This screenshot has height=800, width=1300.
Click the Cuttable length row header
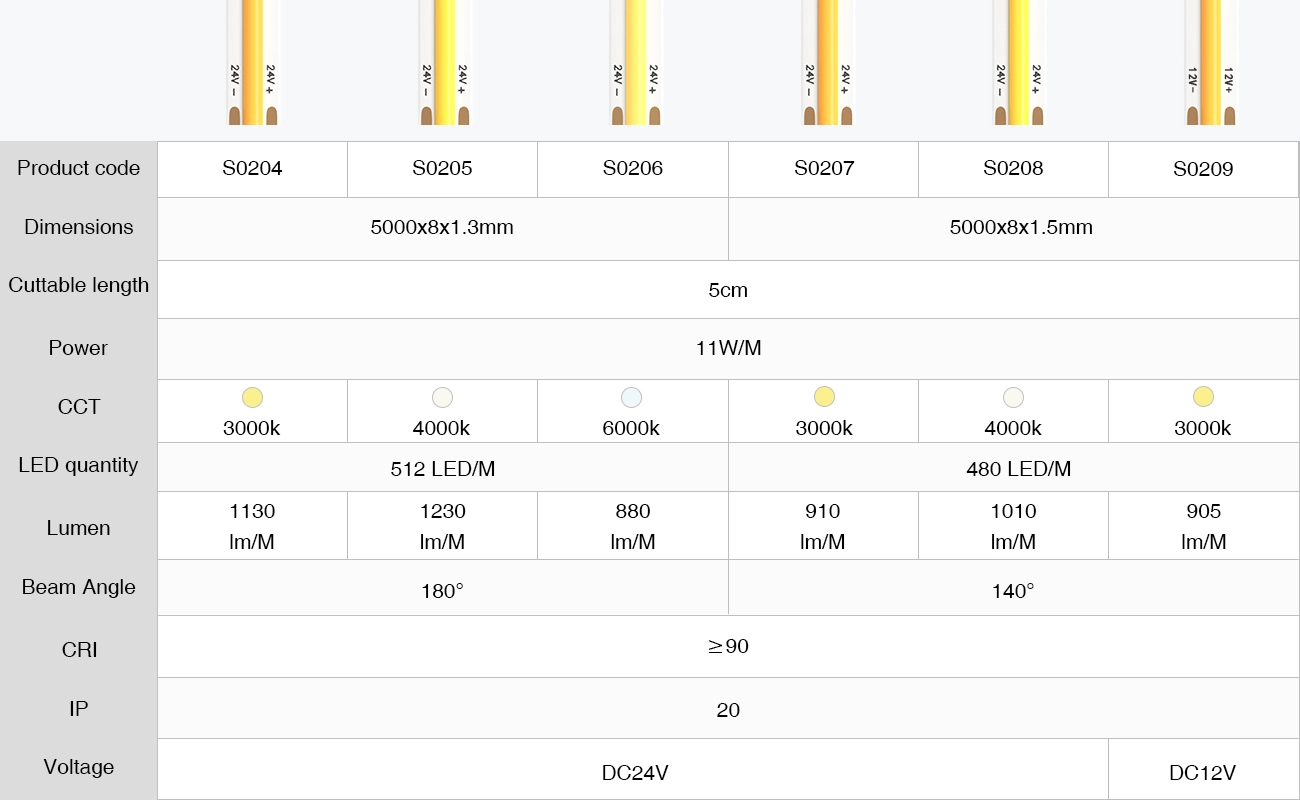pyautogui.click(x=78, y=285)
